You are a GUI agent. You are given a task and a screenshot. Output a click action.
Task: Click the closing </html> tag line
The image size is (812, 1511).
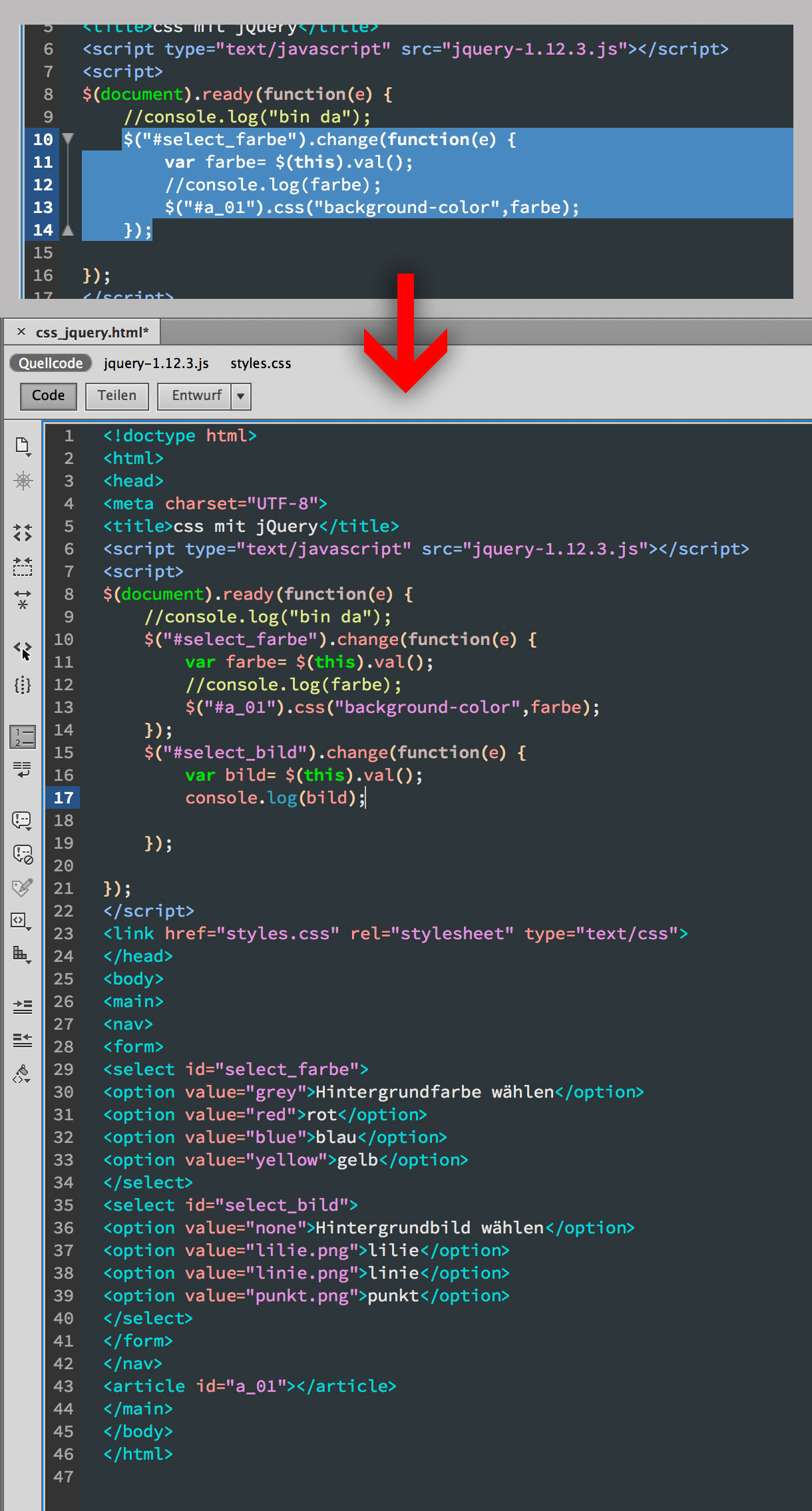138,1454
